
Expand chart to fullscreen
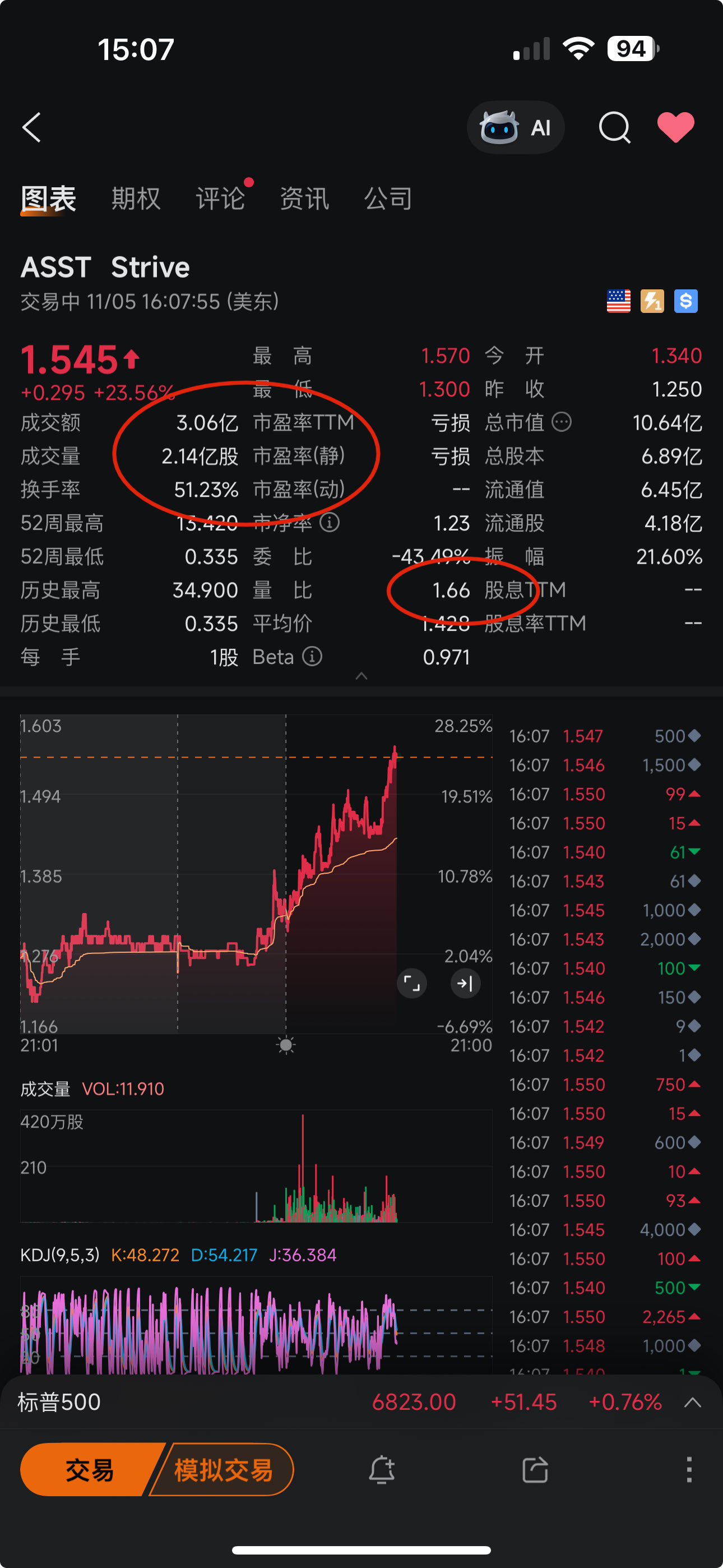[412, 983]
